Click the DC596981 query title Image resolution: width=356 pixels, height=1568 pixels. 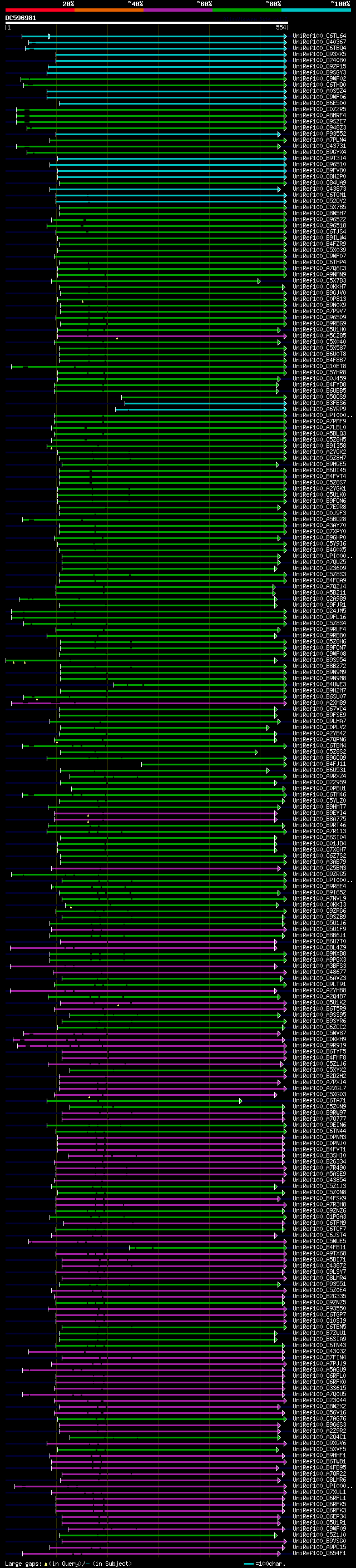point(21,18)
